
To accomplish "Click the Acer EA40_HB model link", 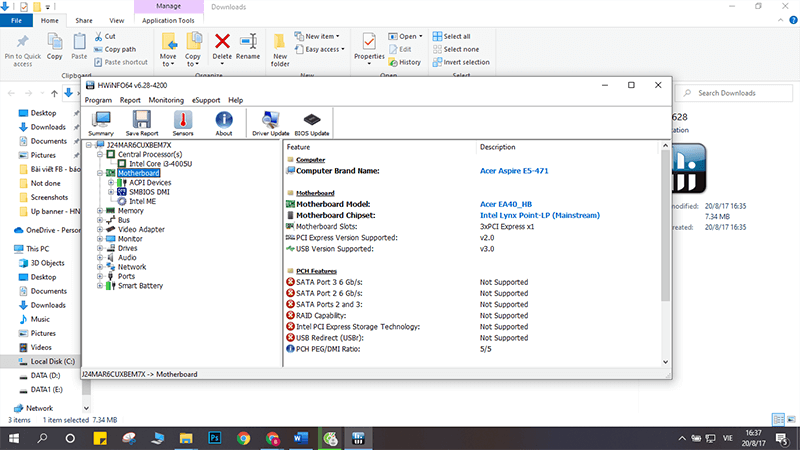I will tap(506, 204).
